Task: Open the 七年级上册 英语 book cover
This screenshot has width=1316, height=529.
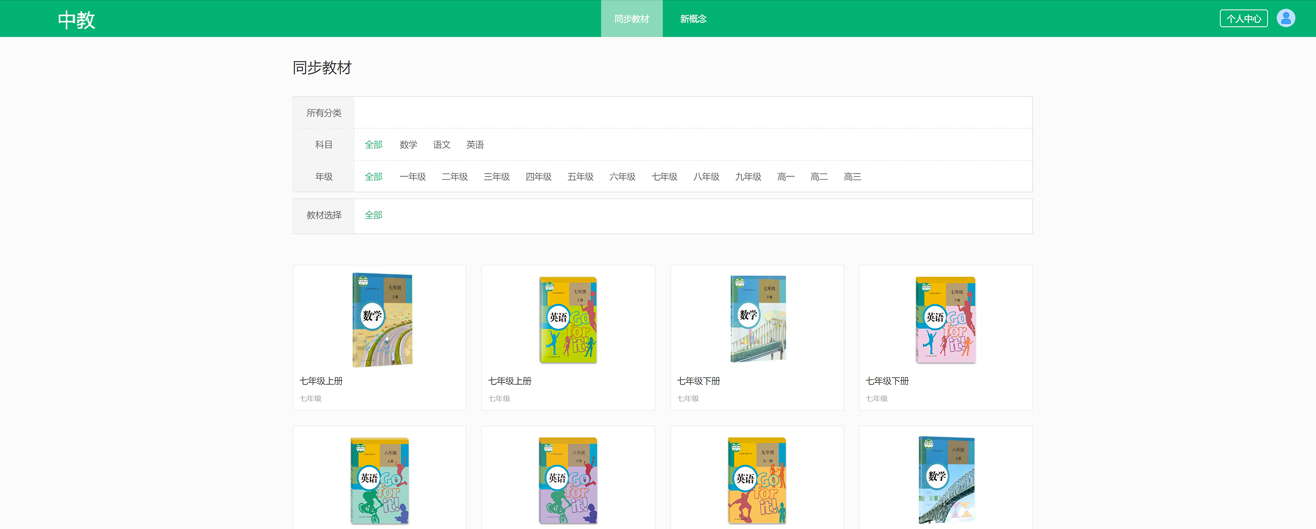Action: click(x=568, y=320)
